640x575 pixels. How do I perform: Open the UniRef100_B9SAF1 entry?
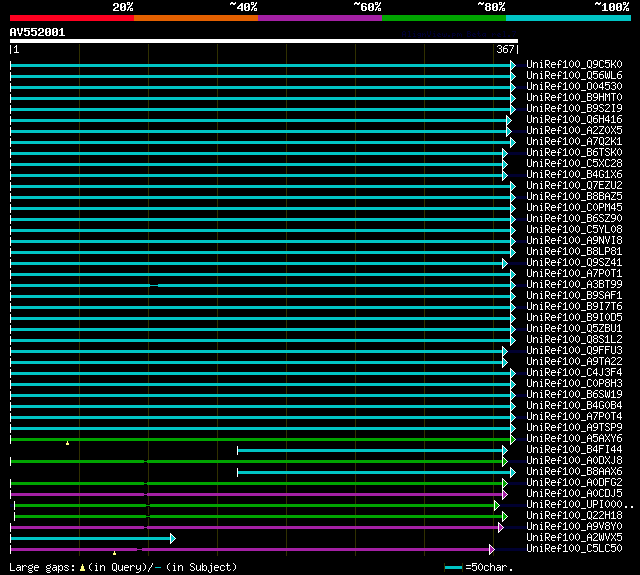(x=574, y=296)
